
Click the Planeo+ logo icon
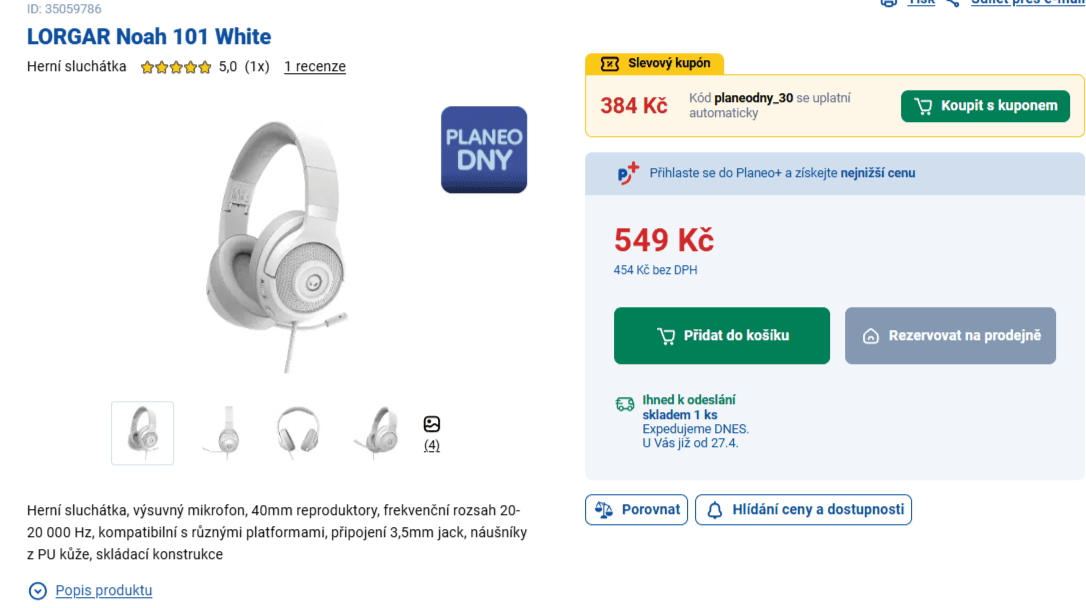tap(627, 173)
